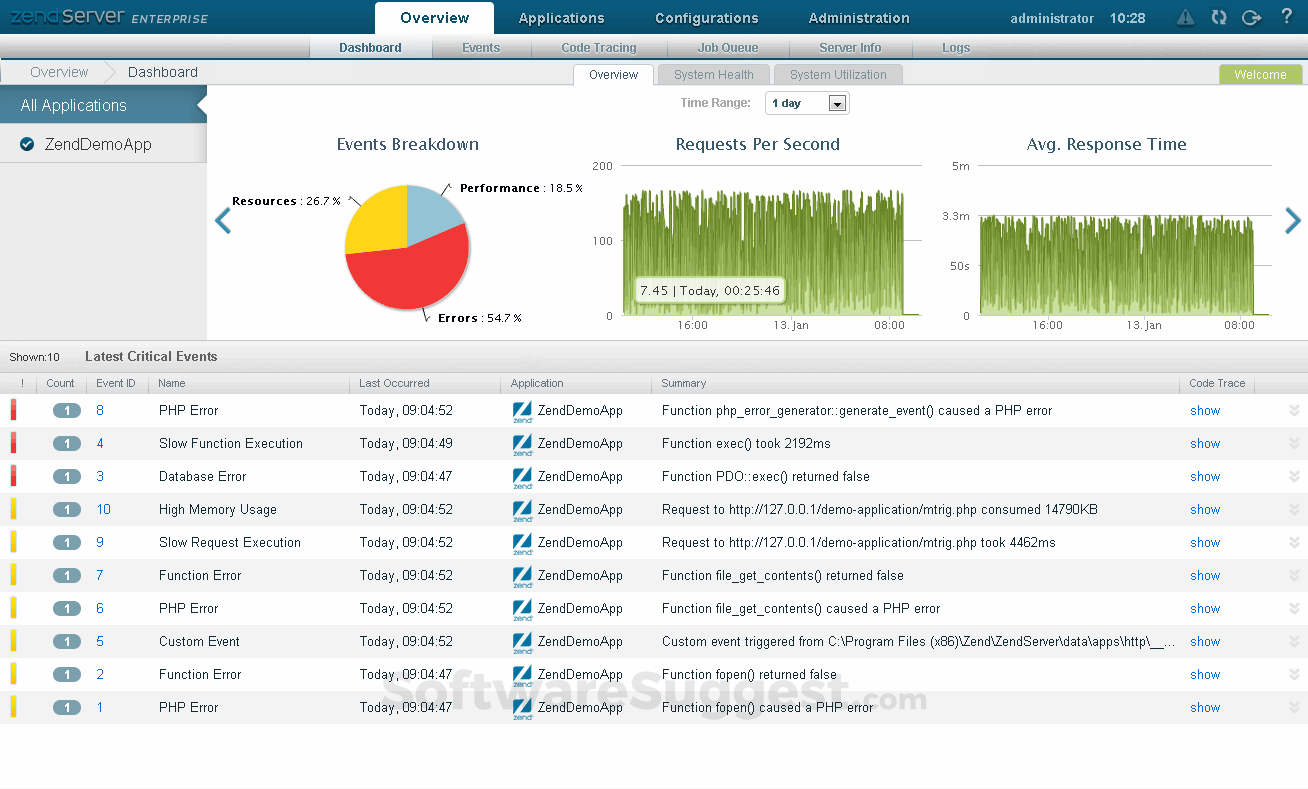Open help with the question mark icon
Screen dimensions: 1308x789
(x=1285, y=17)
